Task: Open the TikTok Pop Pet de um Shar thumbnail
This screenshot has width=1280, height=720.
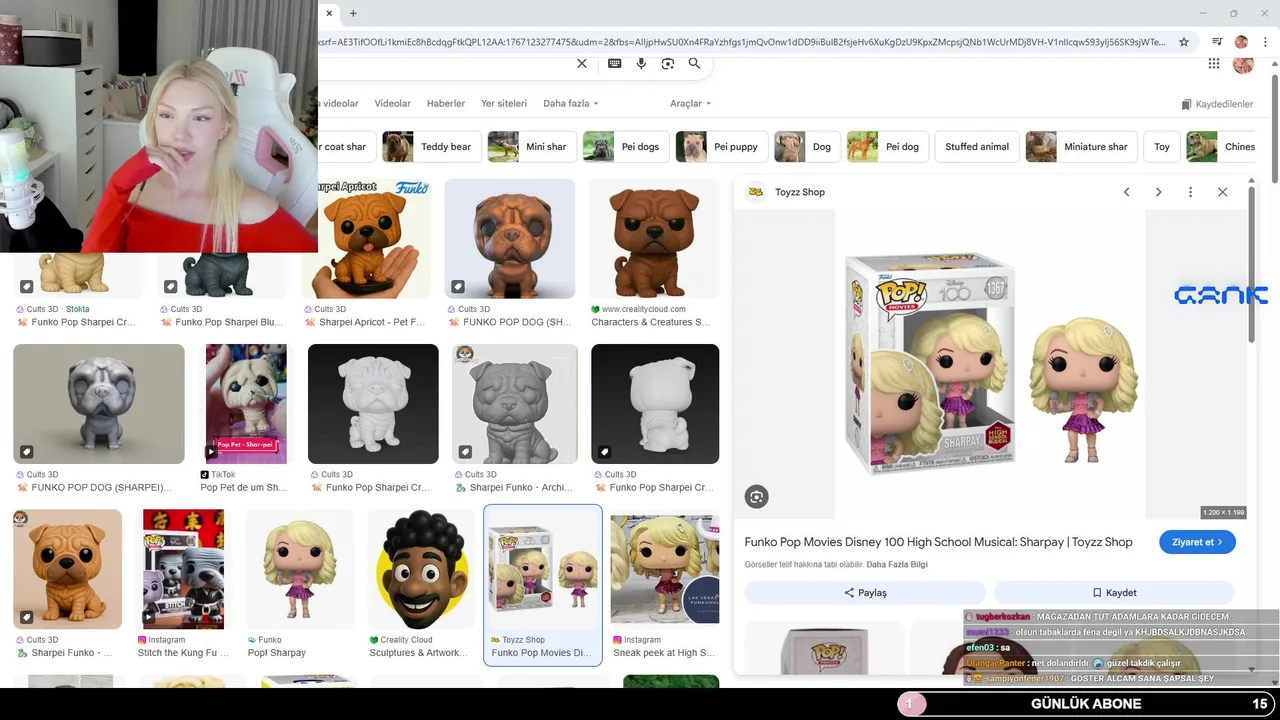Action: (x=246, y=404)
